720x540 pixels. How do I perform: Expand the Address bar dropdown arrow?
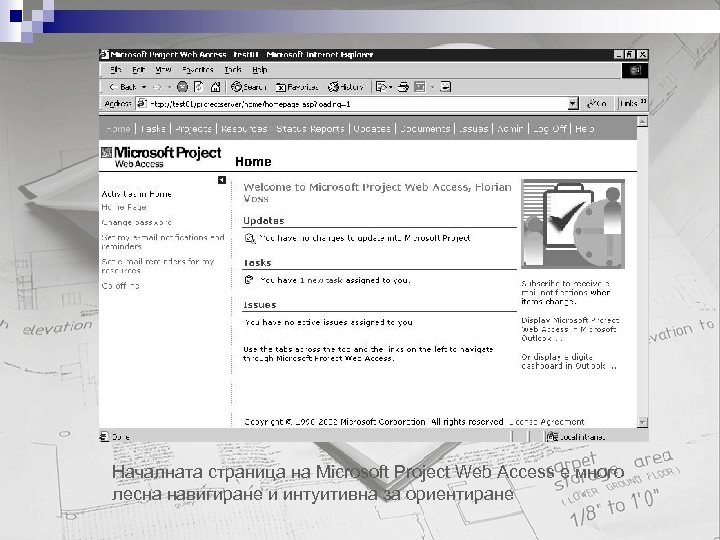[573, 104]
